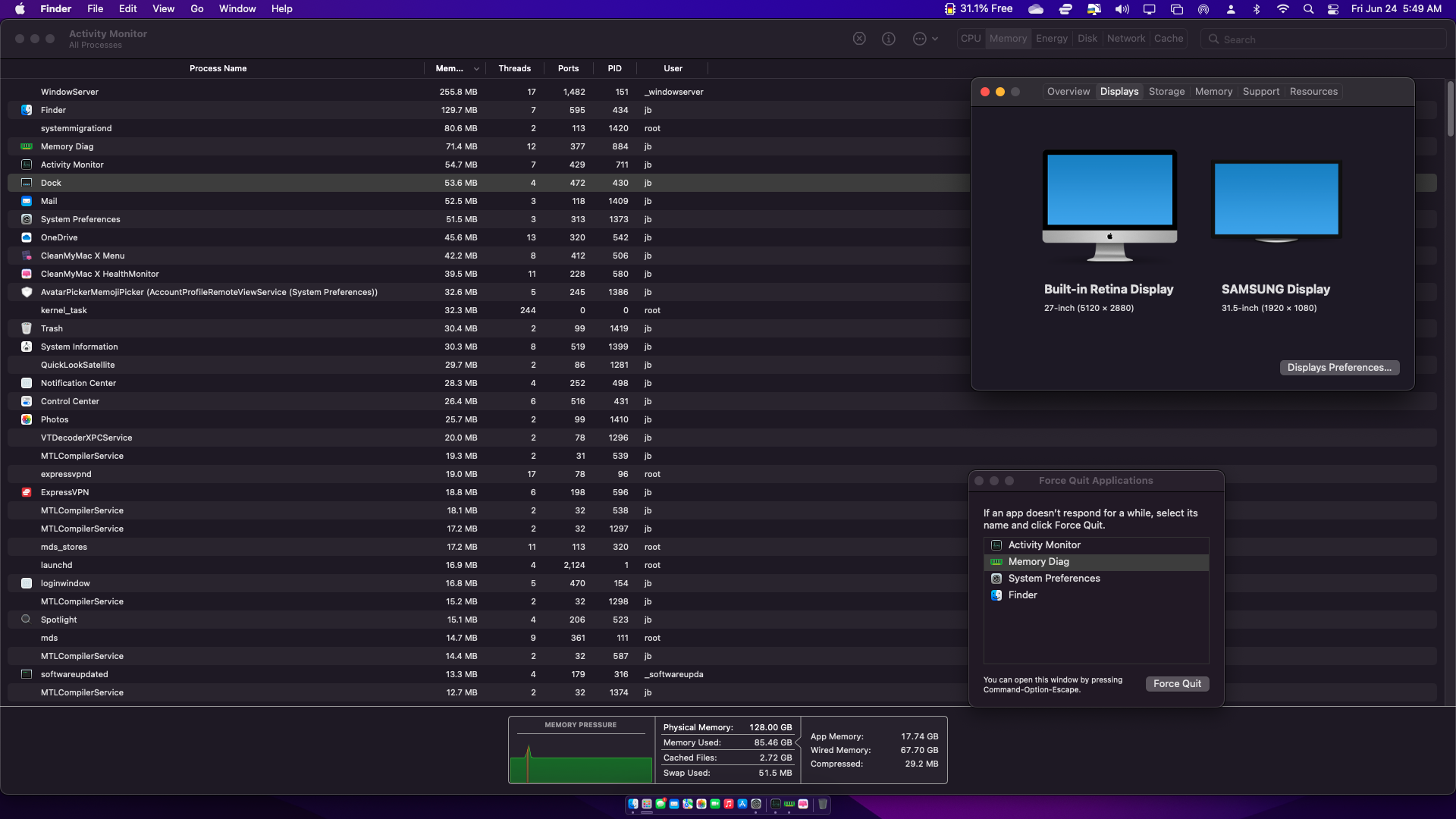This screenshot has height=819, width=1456.
Task: Open the Window menu
Action: [237, 9]
